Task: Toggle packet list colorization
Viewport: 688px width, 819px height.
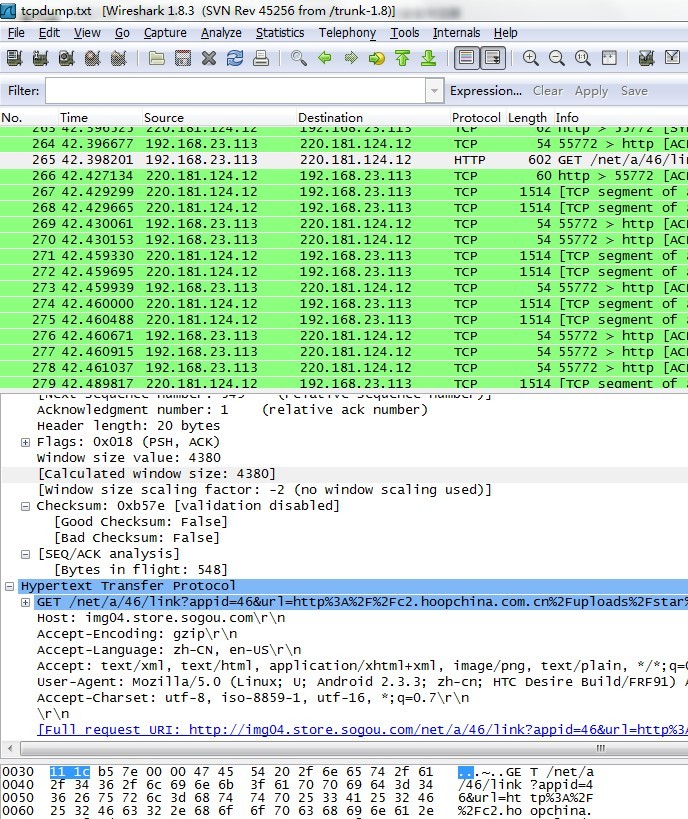Action: pos(467,58)
